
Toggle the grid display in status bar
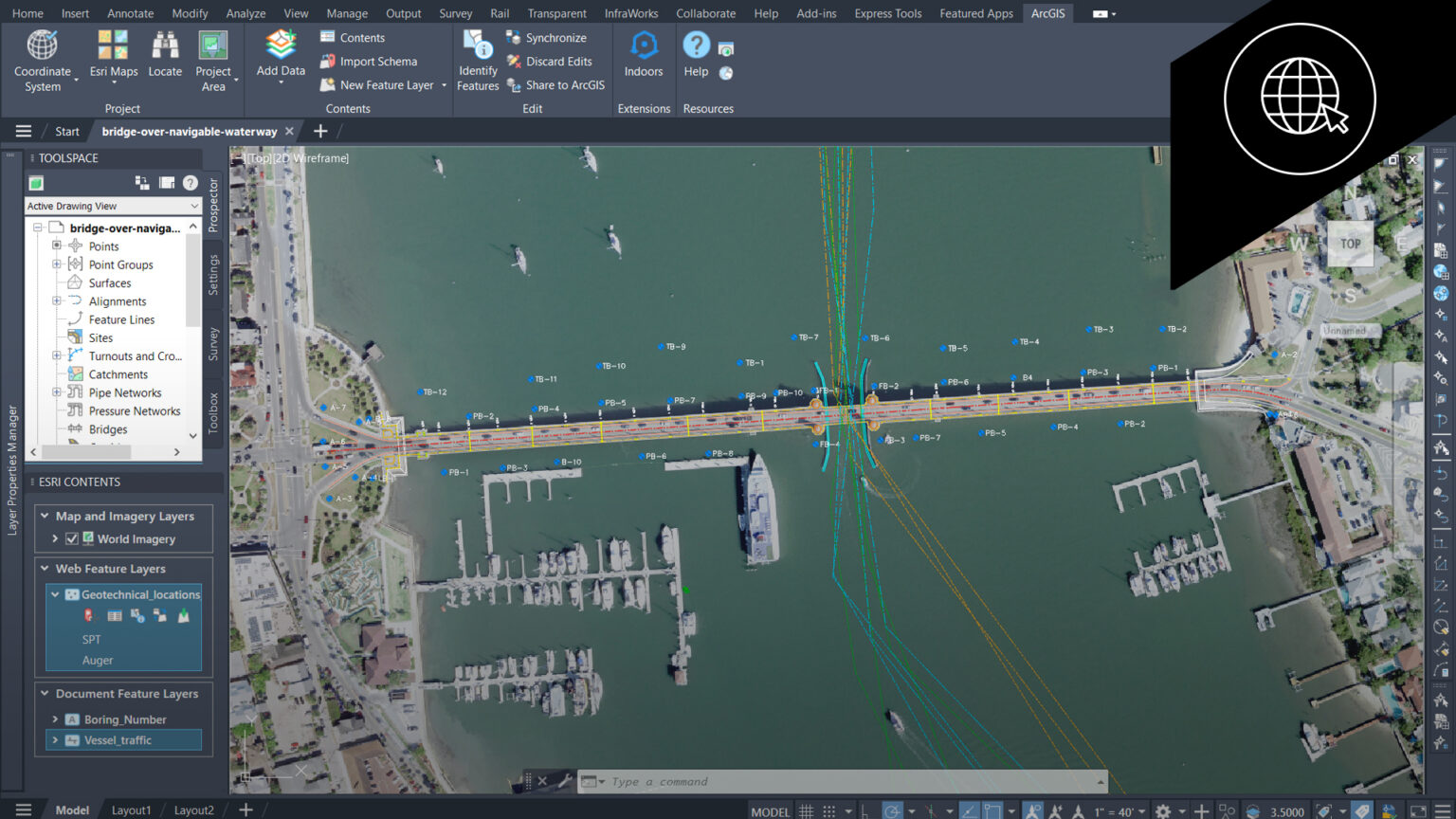[806, 811]
